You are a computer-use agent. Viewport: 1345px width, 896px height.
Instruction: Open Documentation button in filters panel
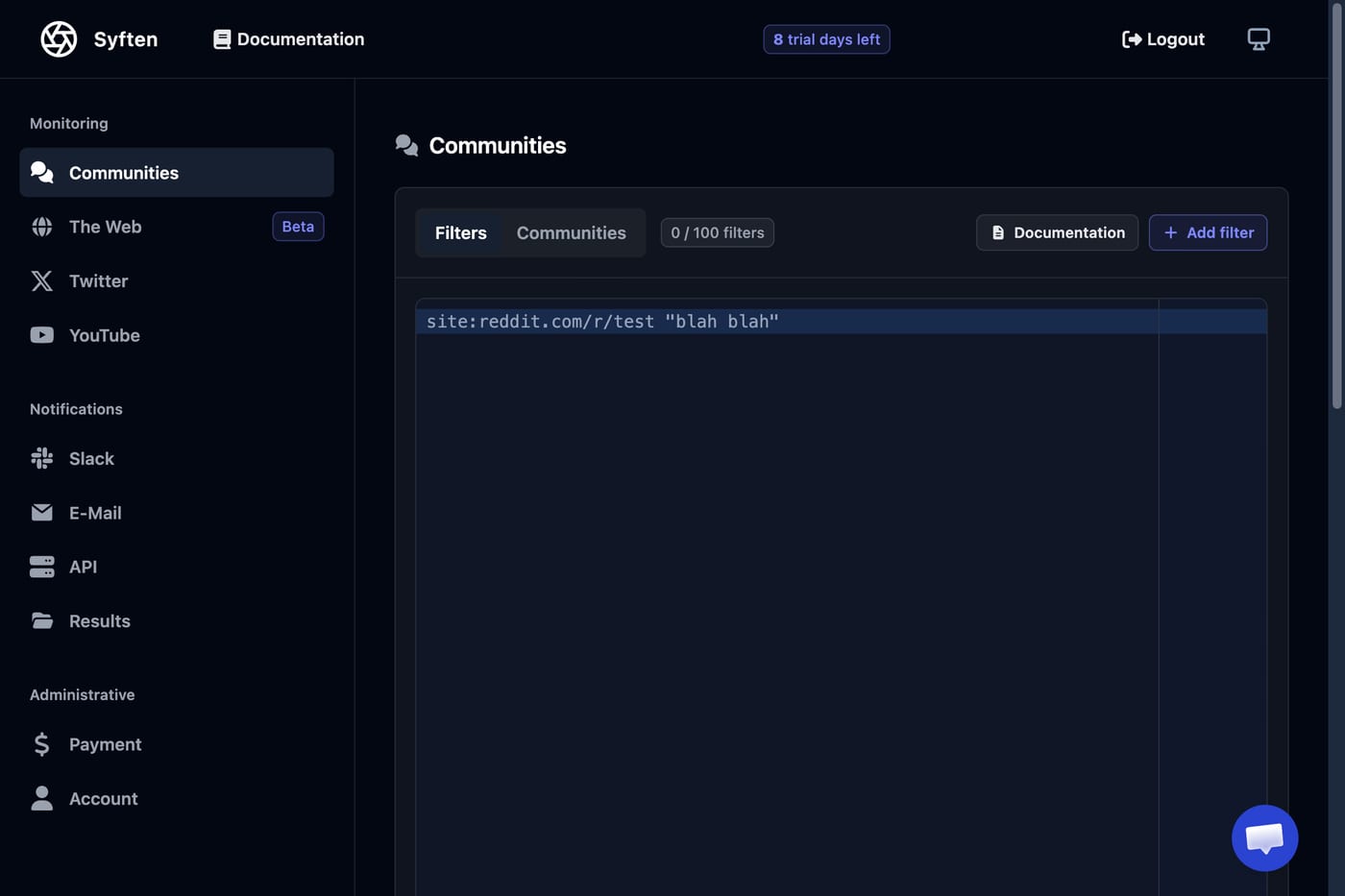pyautogui.click(x=1057, y=232)
